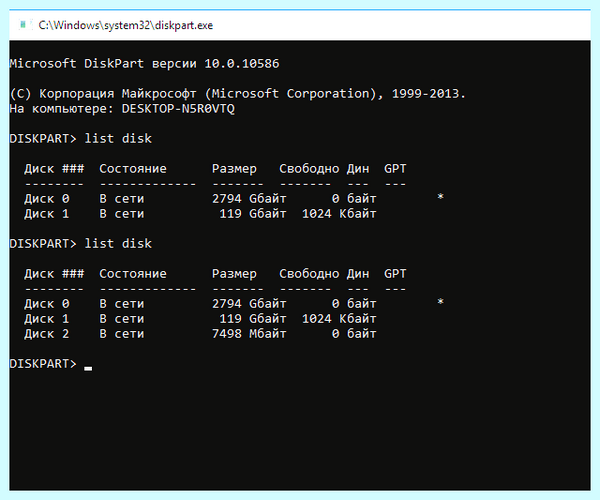This screenshot has height=500, width=600.
Task: Click the title text C:\Windows\system32\diskpart.exe
Action: [126, 25]
